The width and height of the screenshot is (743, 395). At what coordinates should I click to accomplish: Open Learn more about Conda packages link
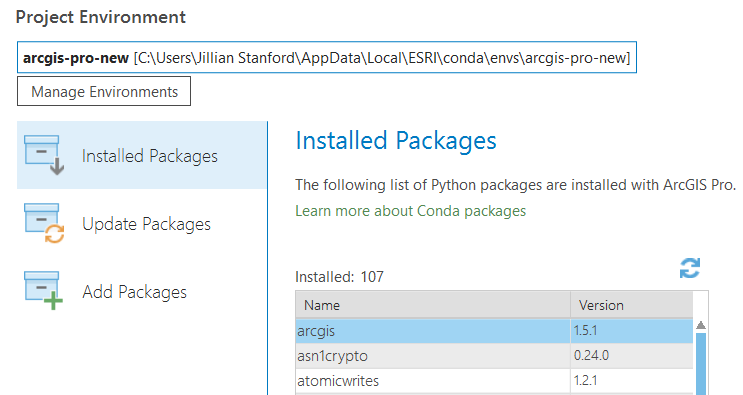pos(410,211)
